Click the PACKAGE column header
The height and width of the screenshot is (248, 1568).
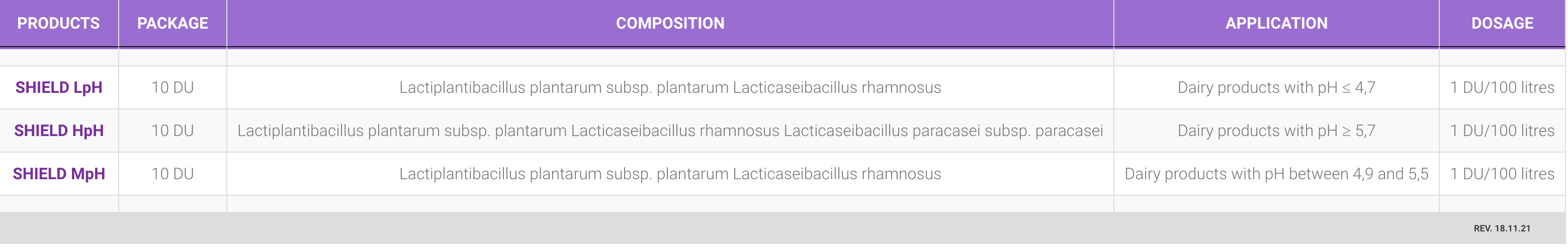pyautogui.click(x=172, y=23)
